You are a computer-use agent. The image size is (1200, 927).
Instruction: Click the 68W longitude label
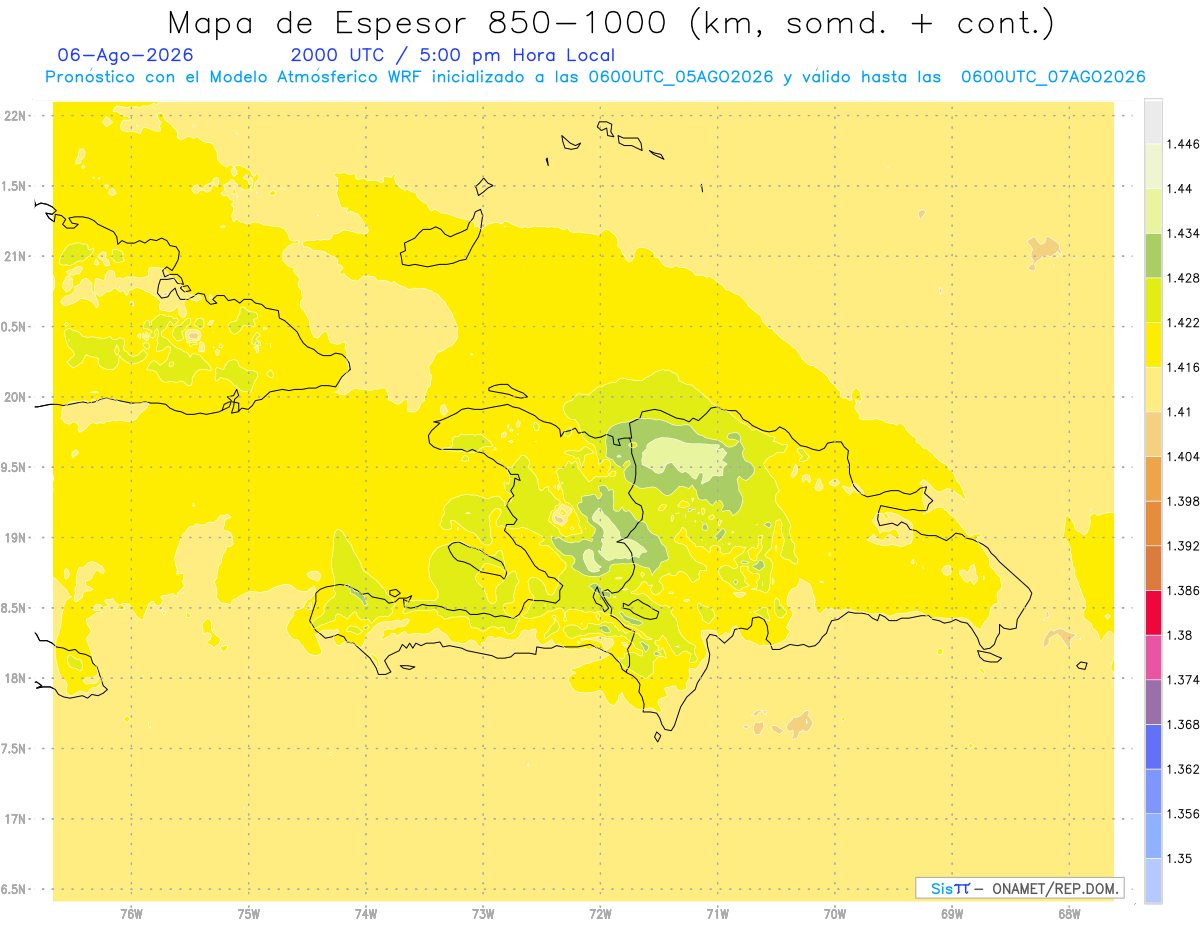coord(1069,914)
